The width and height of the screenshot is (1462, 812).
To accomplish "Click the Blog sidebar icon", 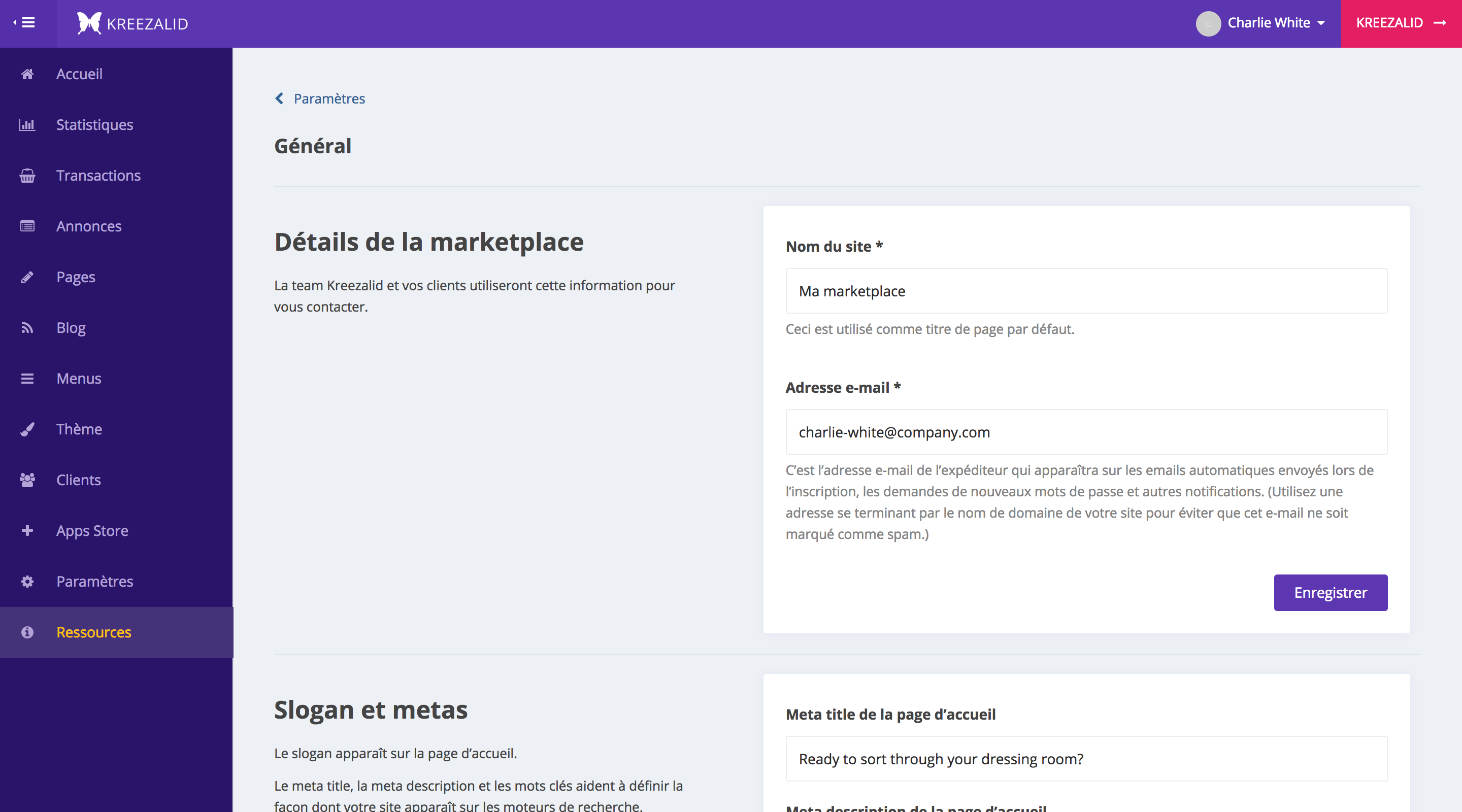I will (x=27, y=327).
